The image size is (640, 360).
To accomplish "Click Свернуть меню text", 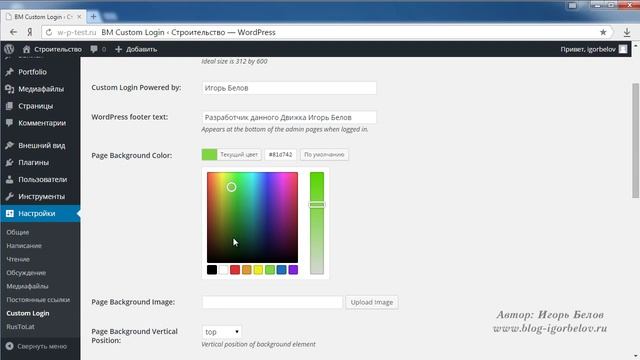I will click(x=42, y=346).
